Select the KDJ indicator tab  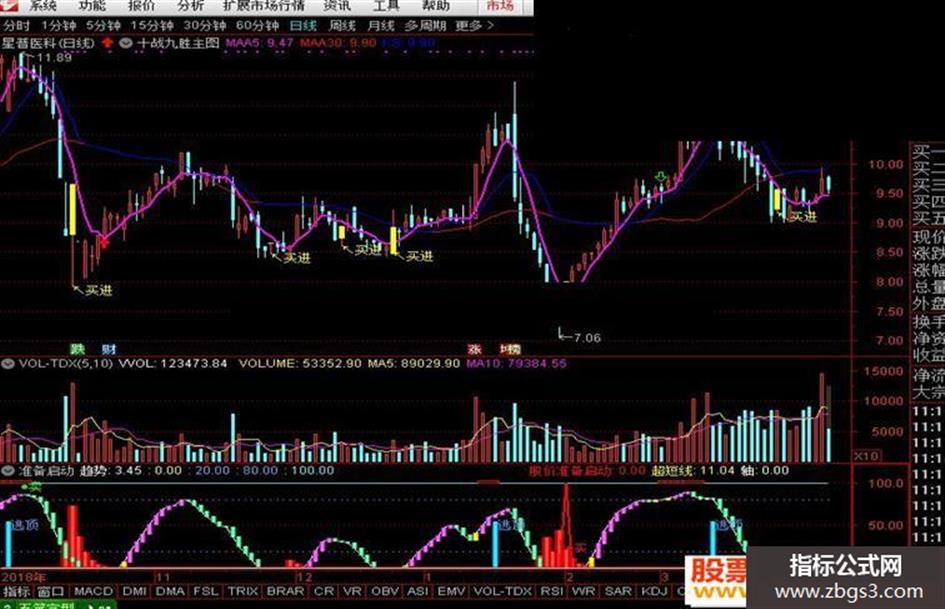click(654, 592)
